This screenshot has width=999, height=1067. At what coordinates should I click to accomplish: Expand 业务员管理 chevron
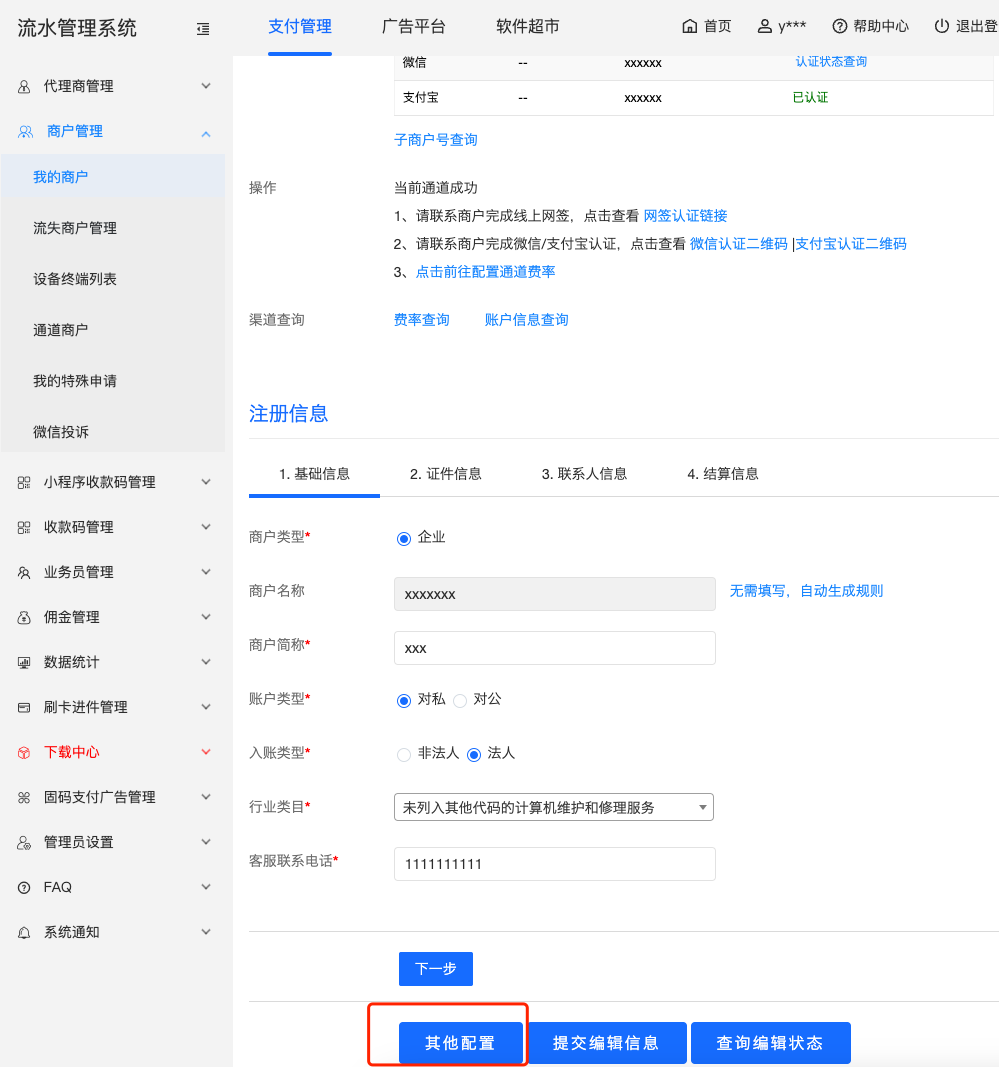tap(206, 572)
